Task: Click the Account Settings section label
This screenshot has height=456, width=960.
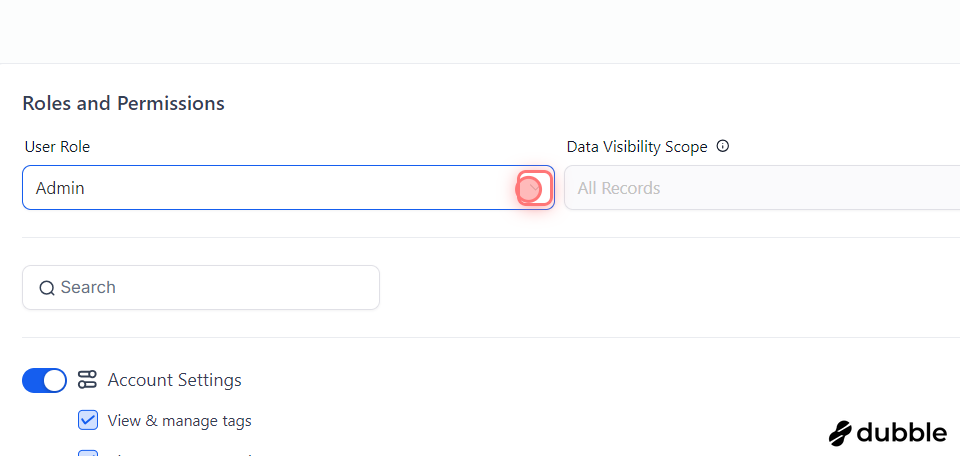Action: tap(175, 380)
